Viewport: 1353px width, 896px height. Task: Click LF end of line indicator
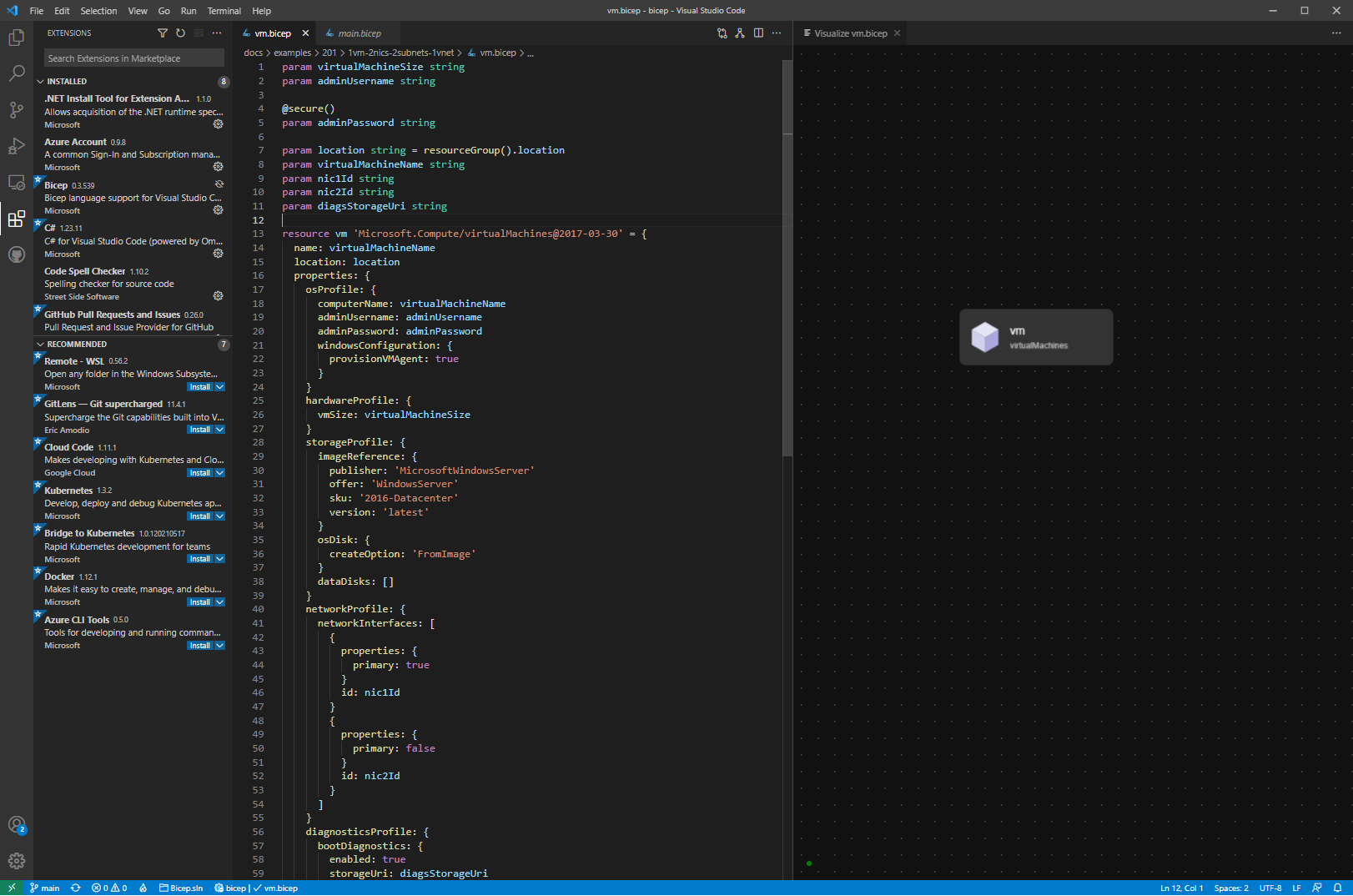click(x=1296, y=888)
